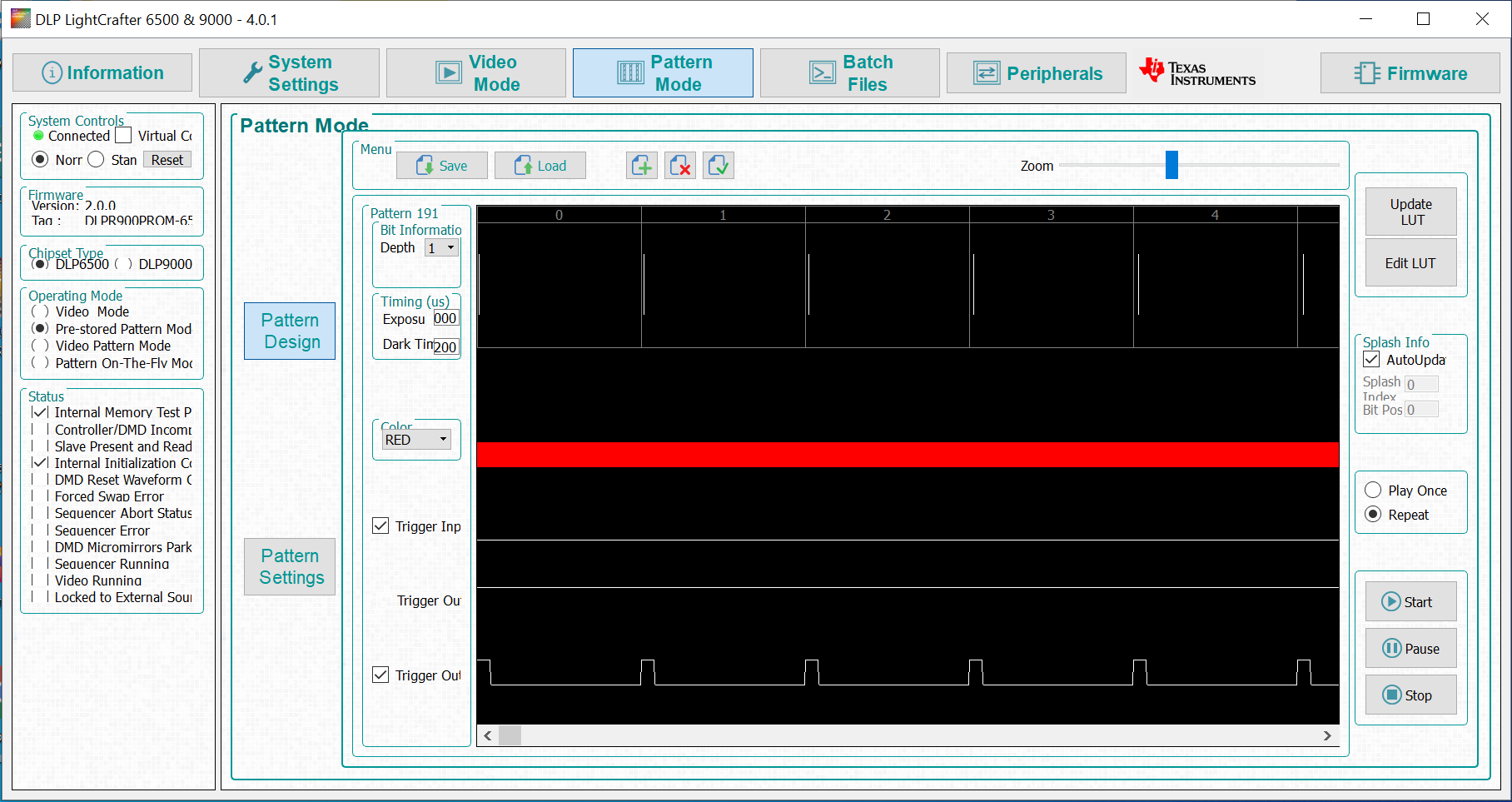Click the Exposure time input field
This screenshot has width=1512, height=802.
pyautogui.click(x=445, y=318)
